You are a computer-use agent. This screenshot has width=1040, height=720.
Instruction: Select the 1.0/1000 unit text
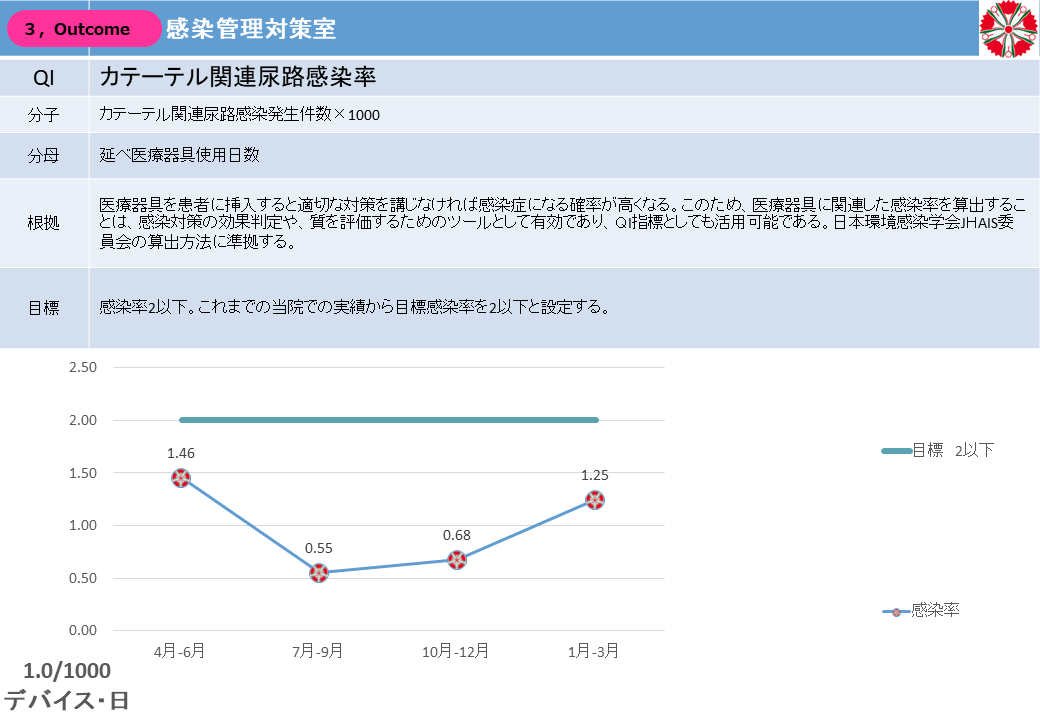67,671
